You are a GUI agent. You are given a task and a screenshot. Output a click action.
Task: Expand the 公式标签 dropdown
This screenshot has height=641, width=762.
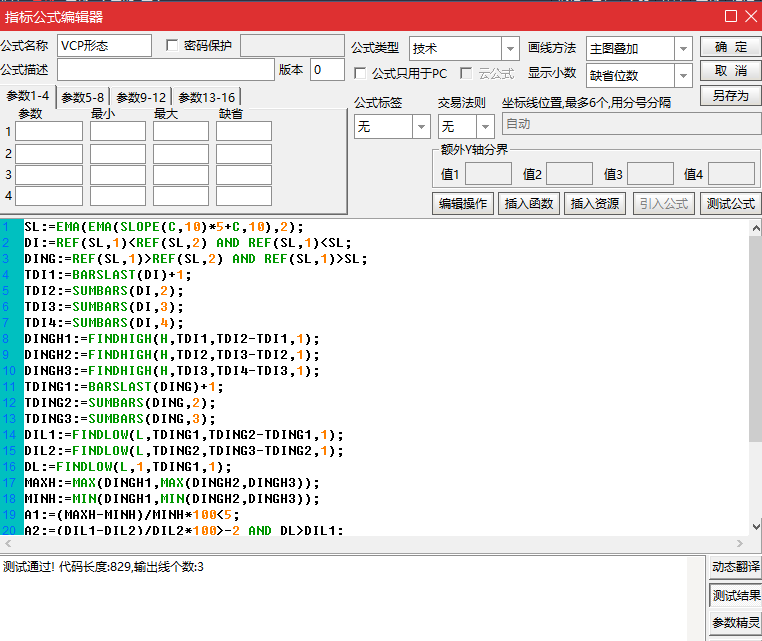click(420, 127)
